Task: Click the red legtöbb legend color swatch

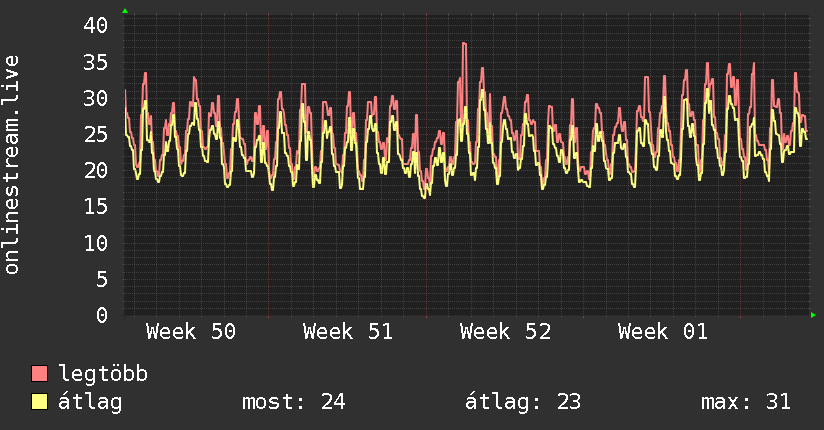Action: point(40,374)
